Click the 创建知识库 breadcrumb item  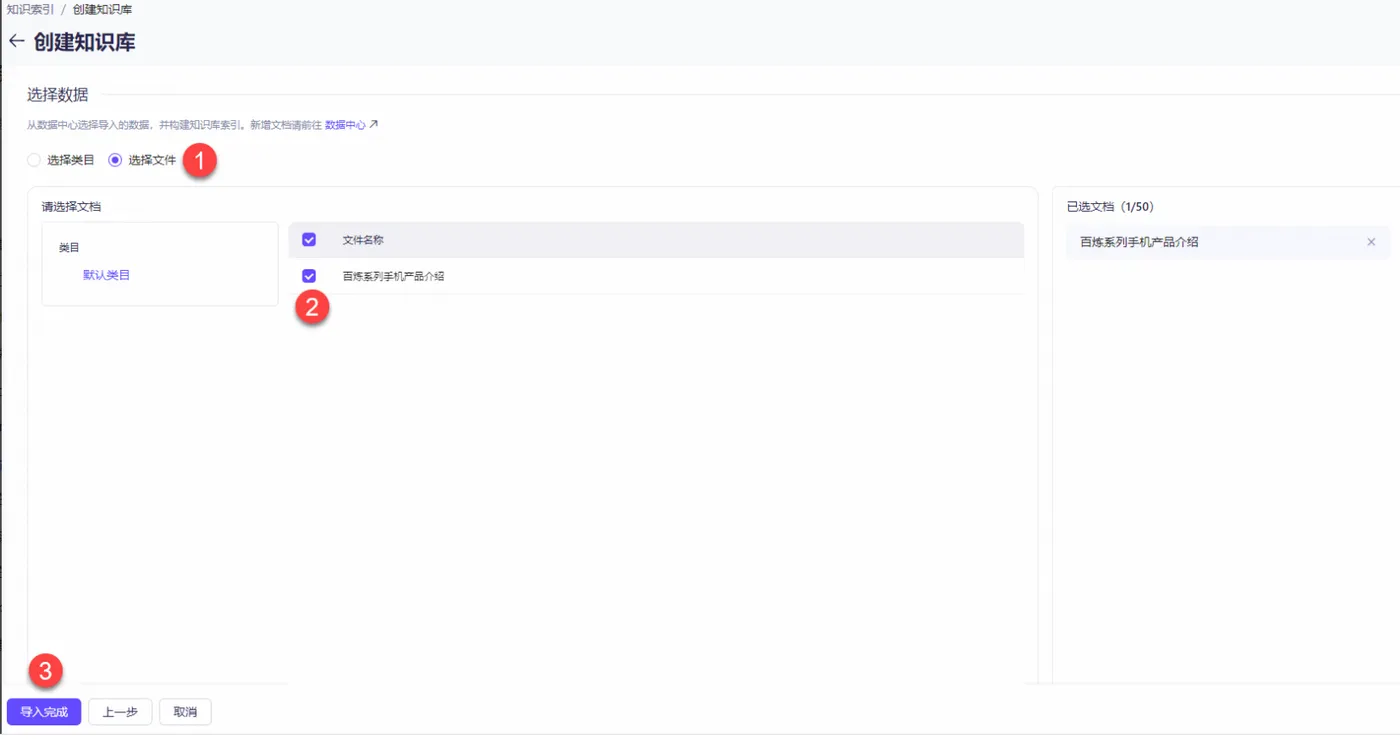click(x=102, y=9)
